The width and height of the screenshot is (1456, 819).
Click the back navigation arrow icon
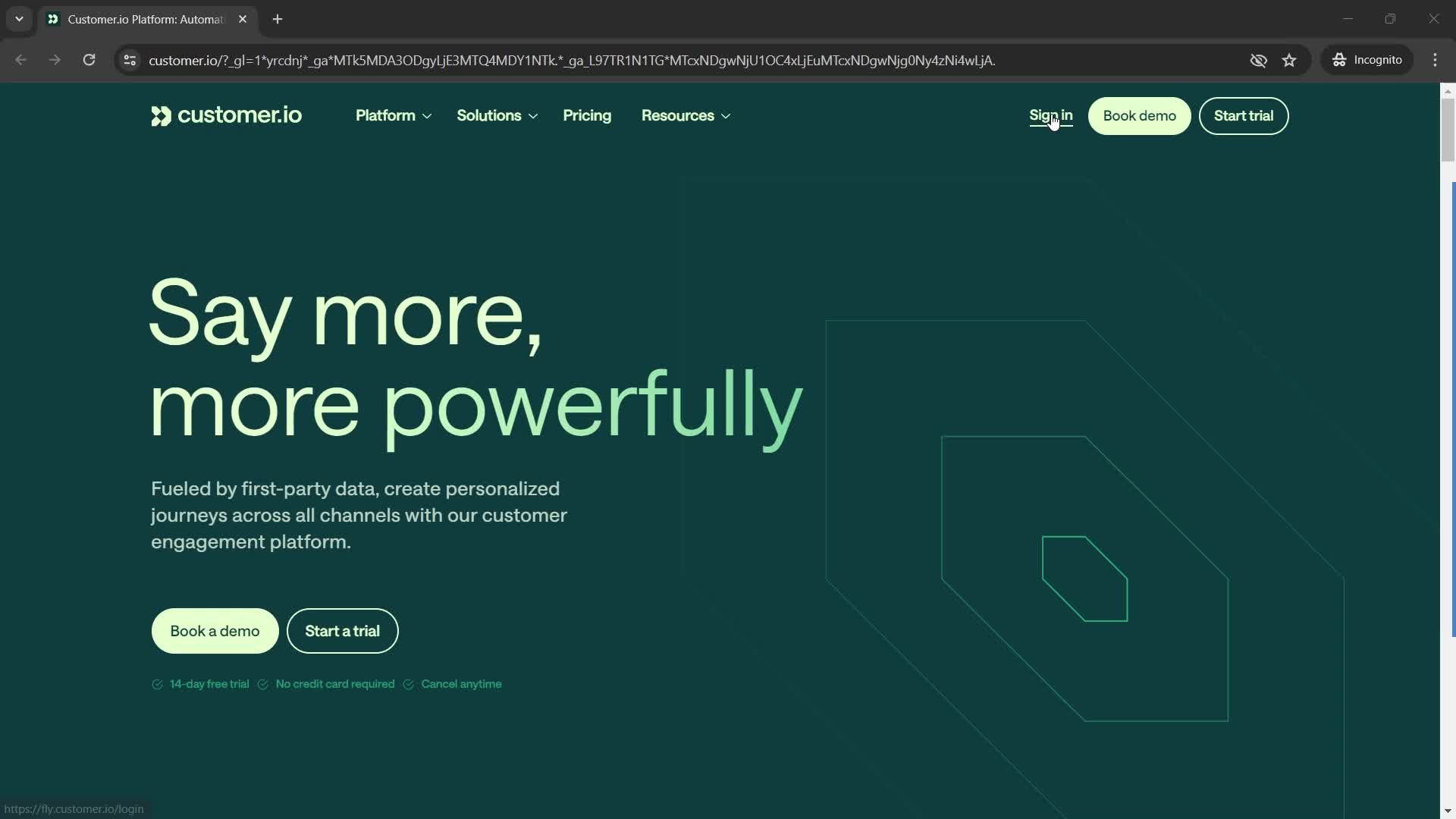(21, 60)
